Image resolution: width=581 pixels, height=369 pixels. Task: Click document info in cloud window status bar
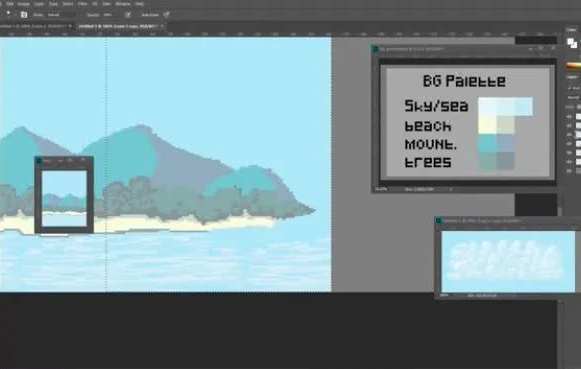coord(482,296)
